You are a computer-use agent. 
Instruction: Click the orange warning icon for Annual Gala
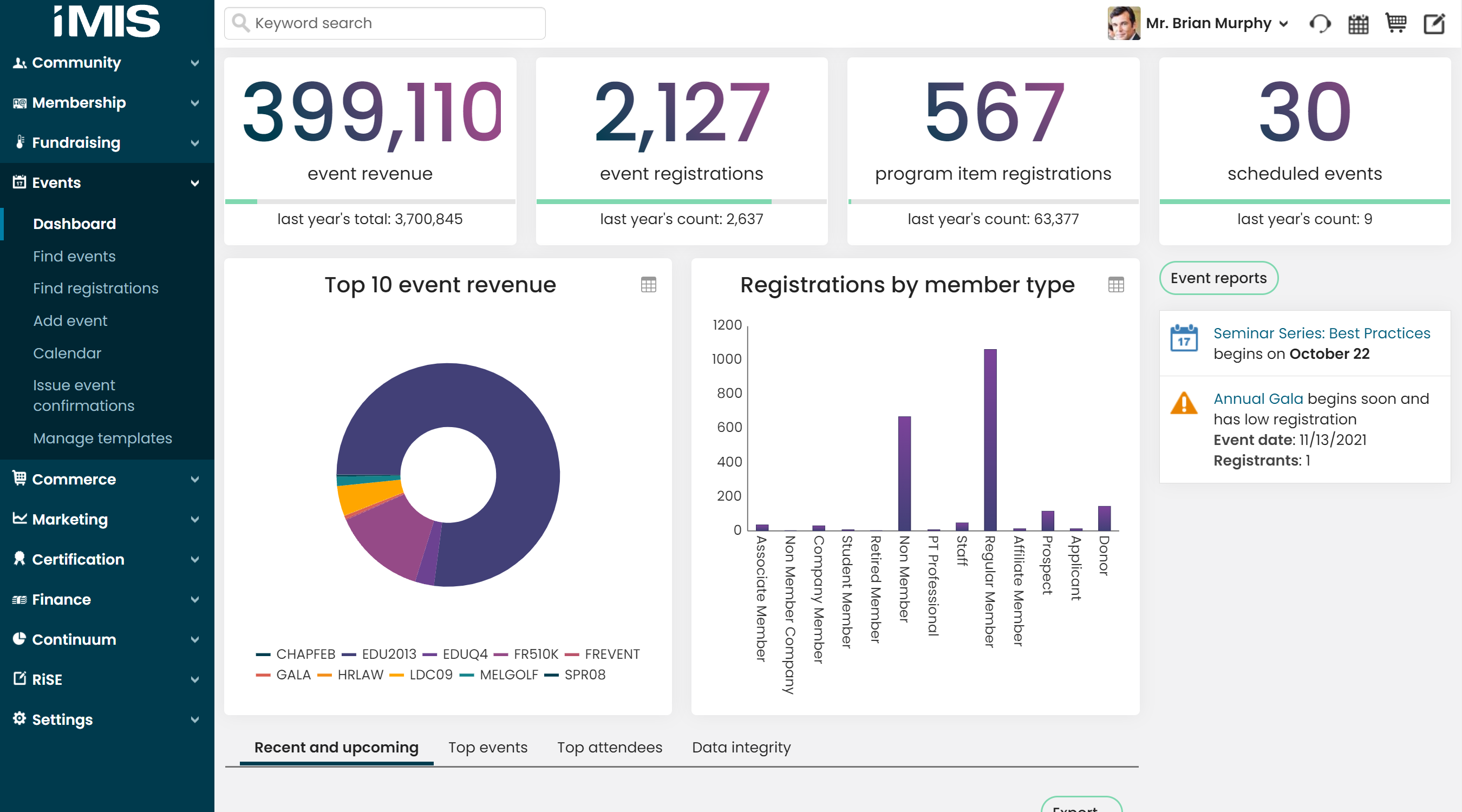pos(1183,403)
